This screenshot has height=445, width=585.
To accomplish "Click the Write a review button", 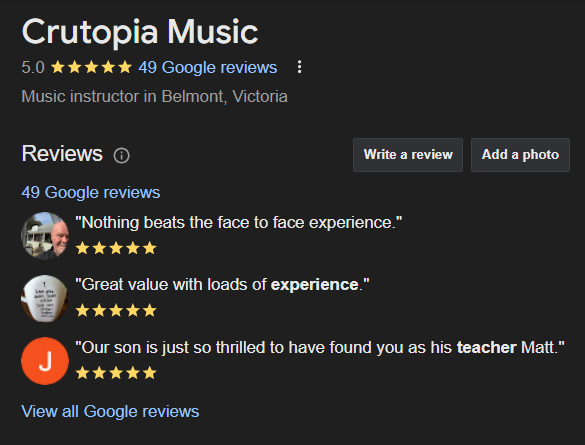I will click(x=408, y=155).
